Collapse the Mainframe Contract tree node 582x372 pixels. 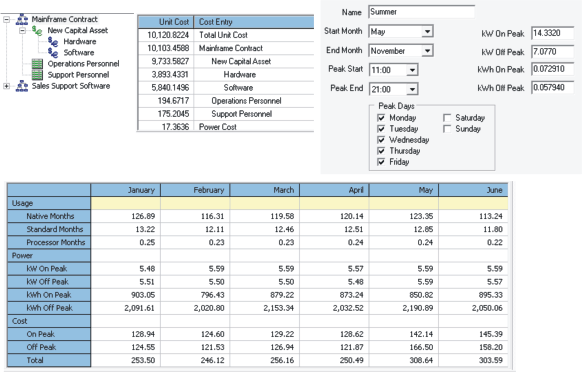pyautogui.click(x=6, y=19)
